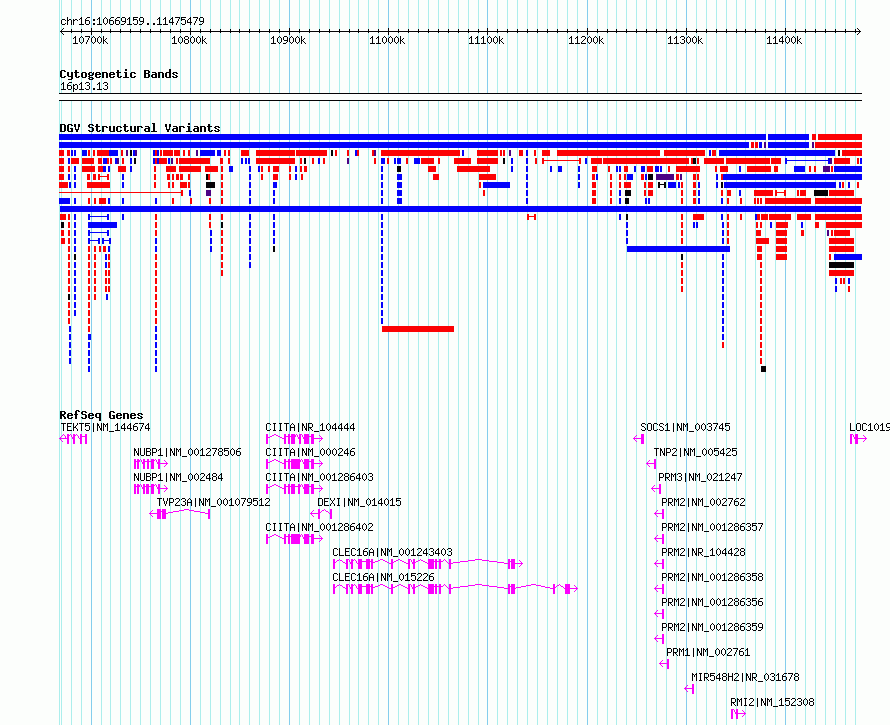Click the 10700k ruler tick label

coord(90,40)
